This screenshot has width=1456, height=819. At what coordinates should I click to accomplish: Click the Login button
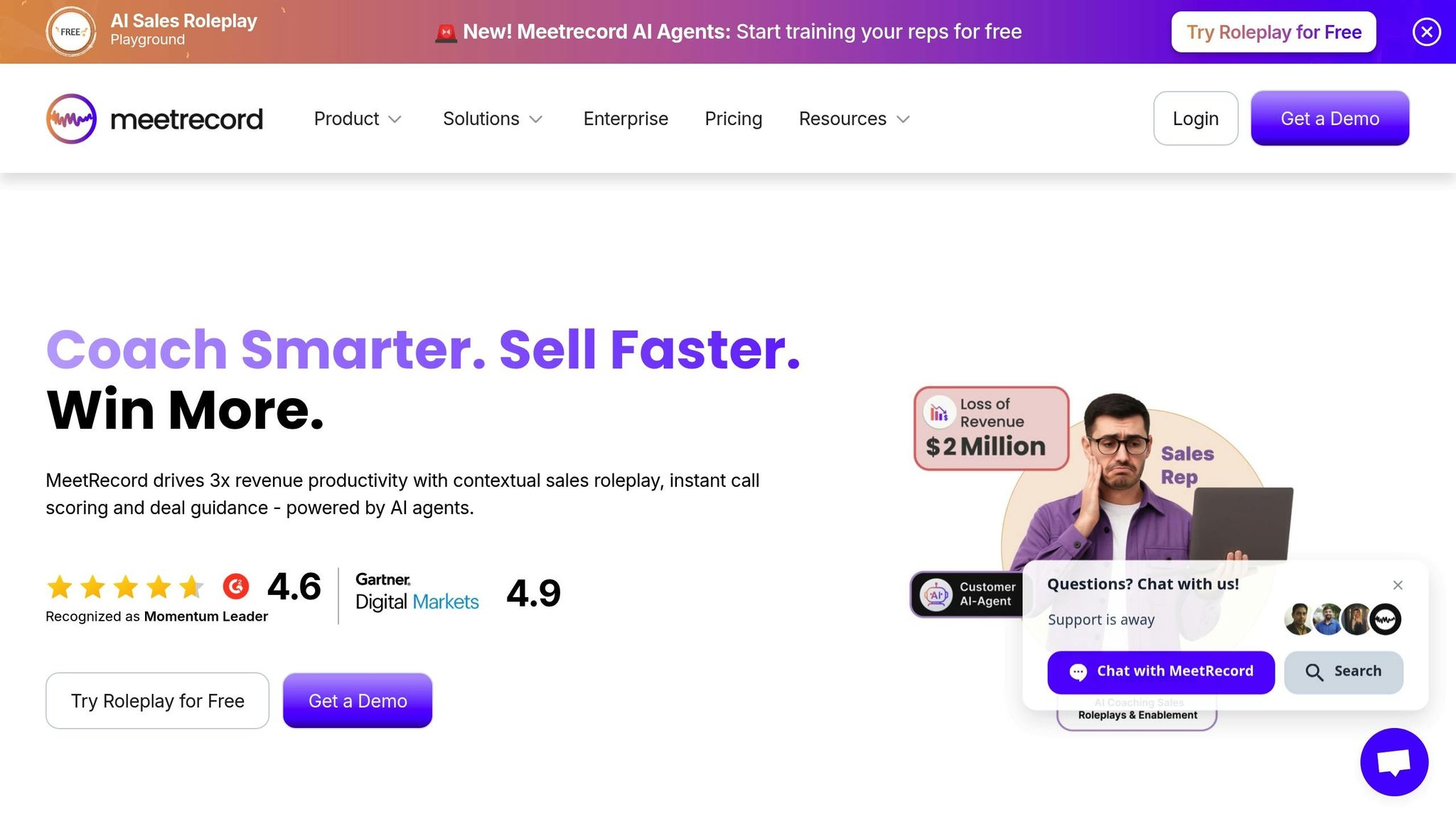(1196, 119)
